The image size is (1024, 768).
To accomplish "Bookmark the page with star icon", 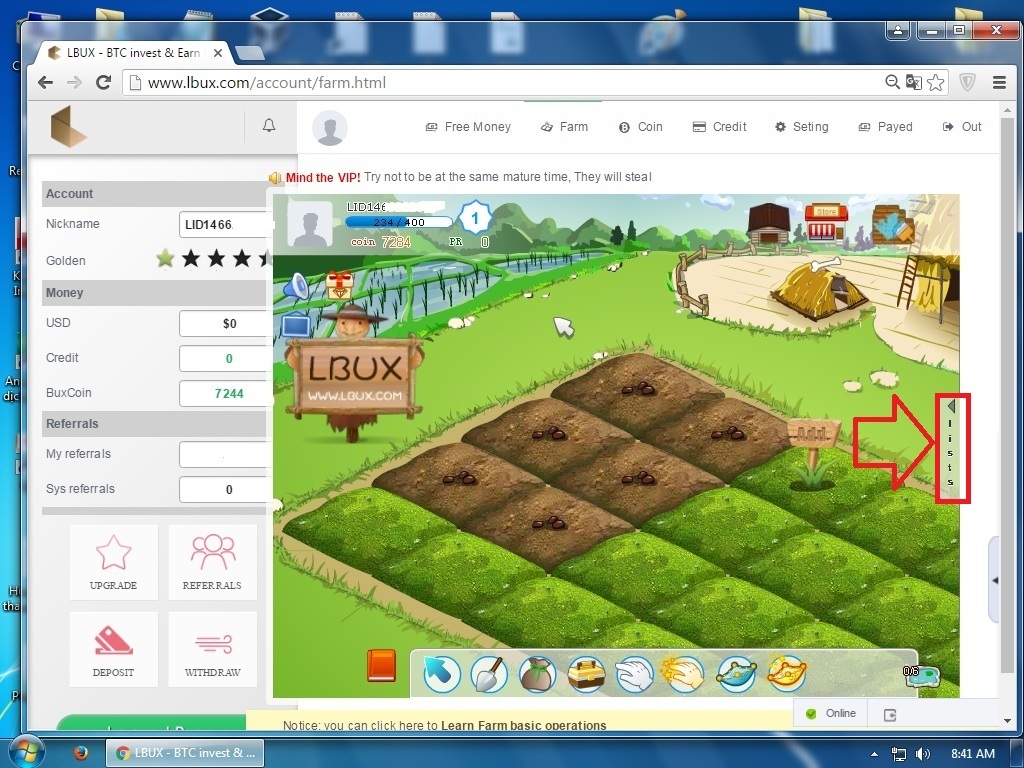I will (935, 82).
